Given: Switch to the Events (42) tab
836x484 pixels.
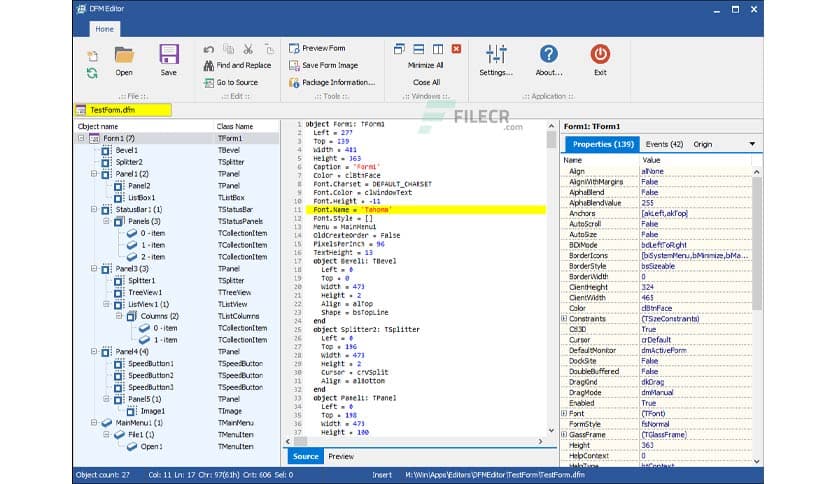Looking at the screenshot, I should click(664, 144).
